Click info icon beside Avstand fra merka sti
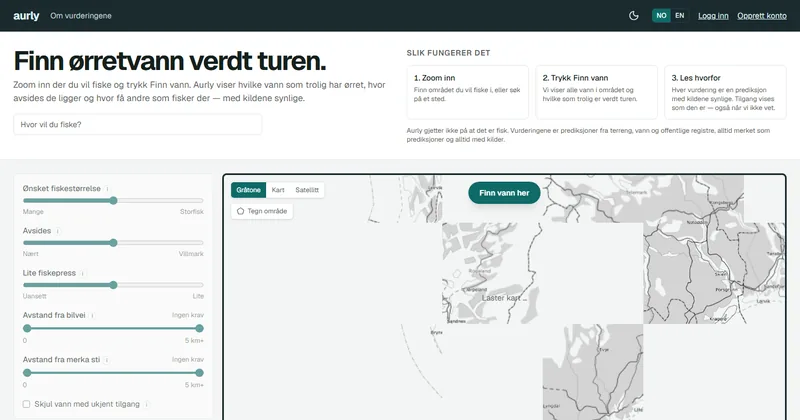This screenshot has height=420, width=800. click(107, 360)
